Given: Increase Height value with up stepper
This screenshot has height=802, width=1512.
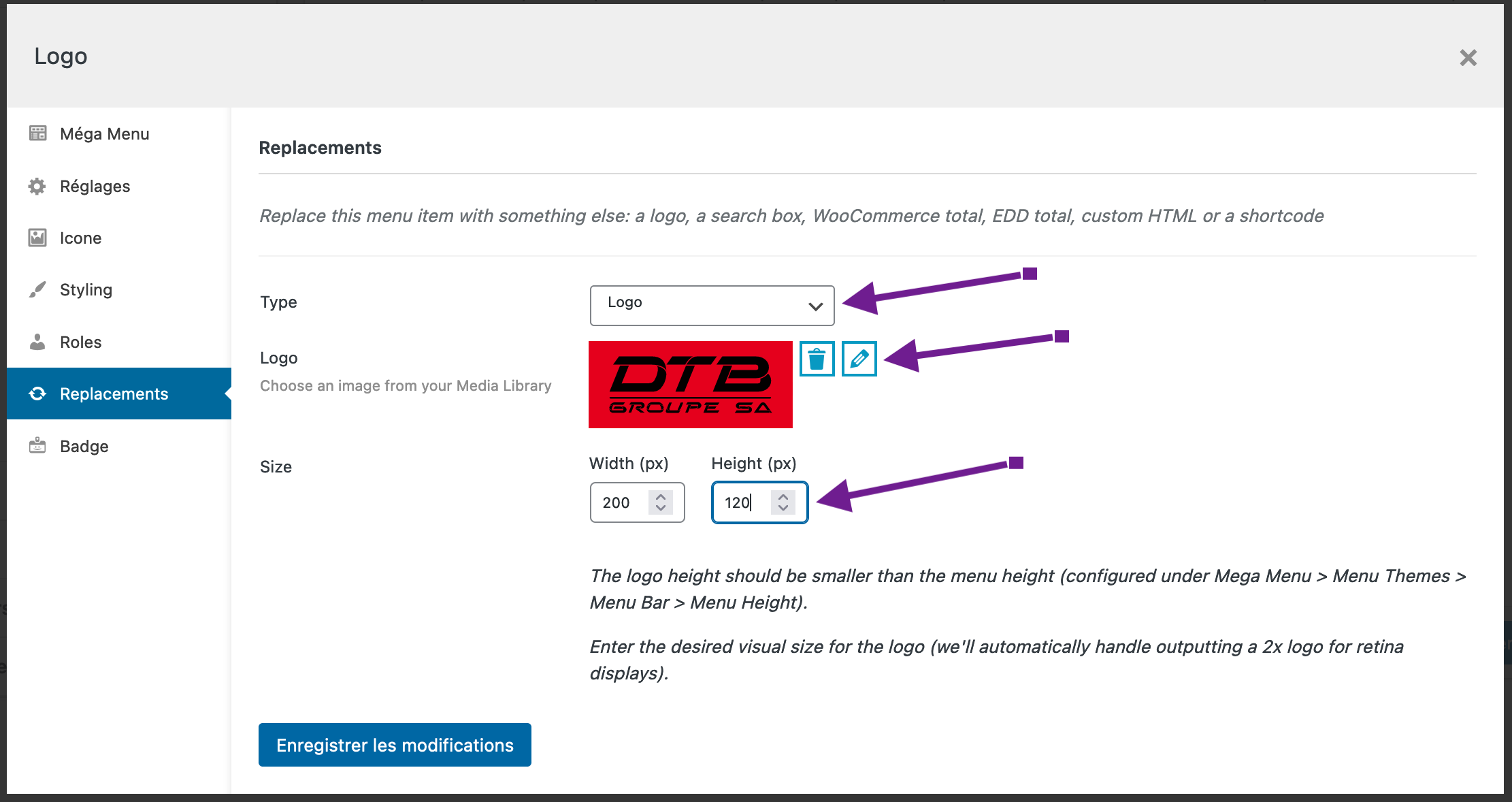Looking at the screenshot, I should (783, 496).
